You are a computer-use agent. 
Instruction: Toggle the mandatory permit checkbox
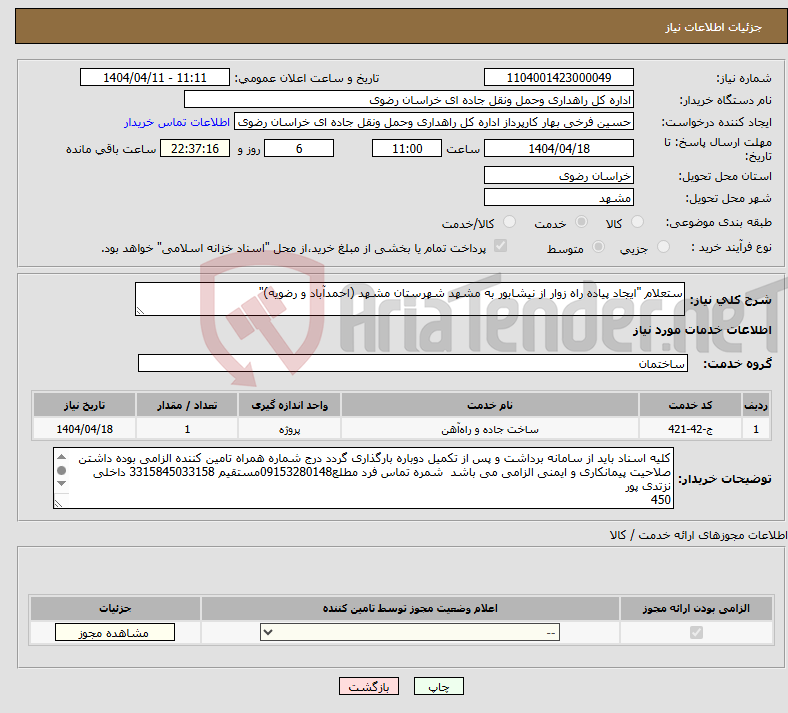coord(696,632)
